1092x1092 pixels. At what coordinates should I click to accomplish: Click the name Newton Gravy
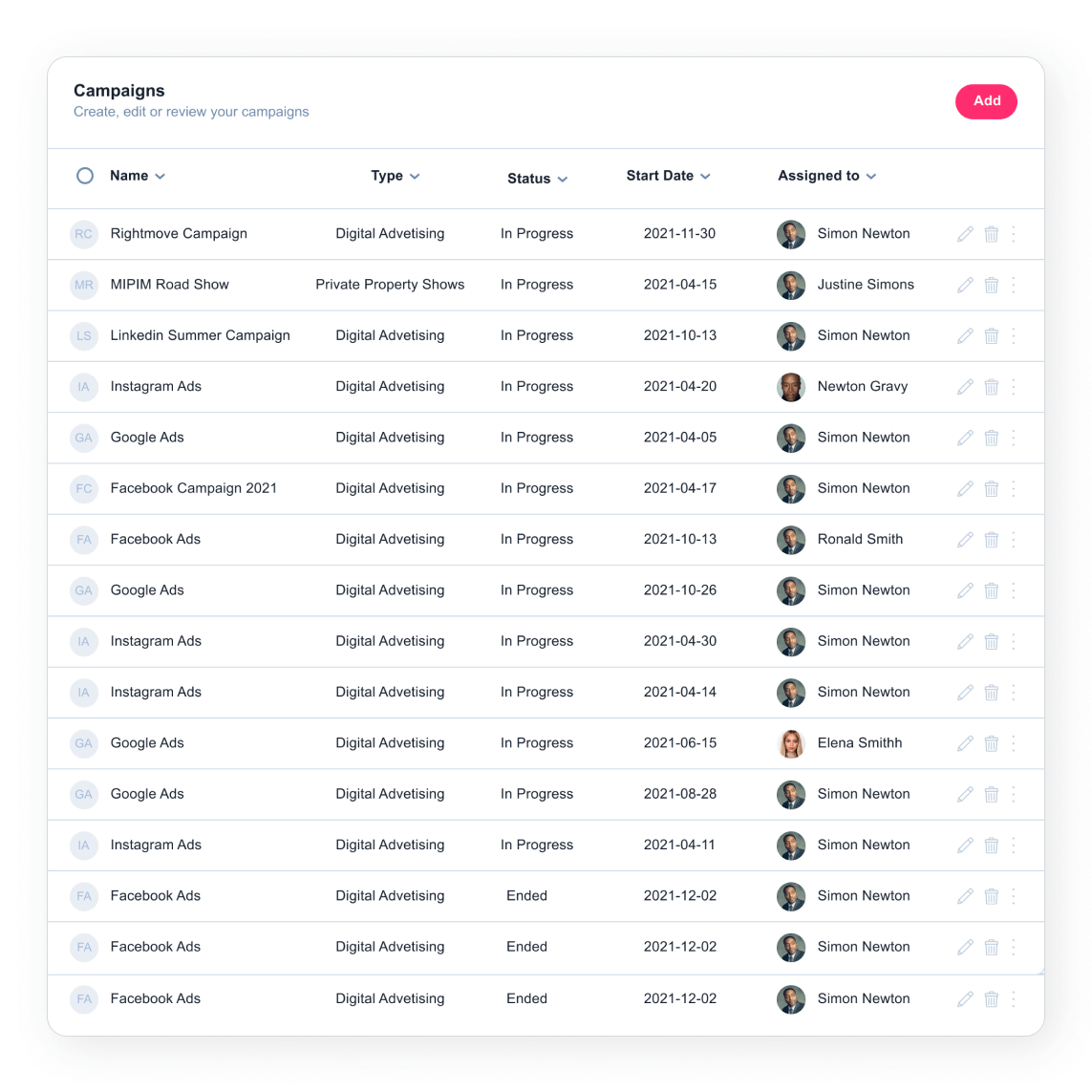pyautogui.click(x=862, y=386)
